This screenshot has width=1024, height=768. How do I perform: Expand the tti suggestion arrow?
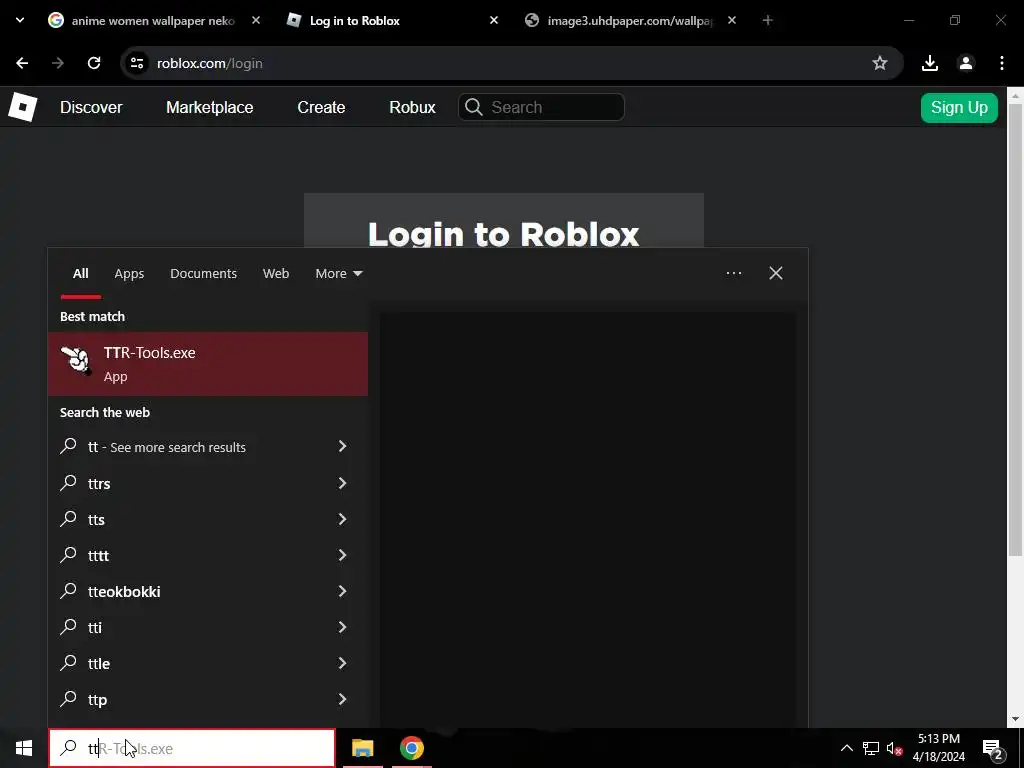pos(342,627)
